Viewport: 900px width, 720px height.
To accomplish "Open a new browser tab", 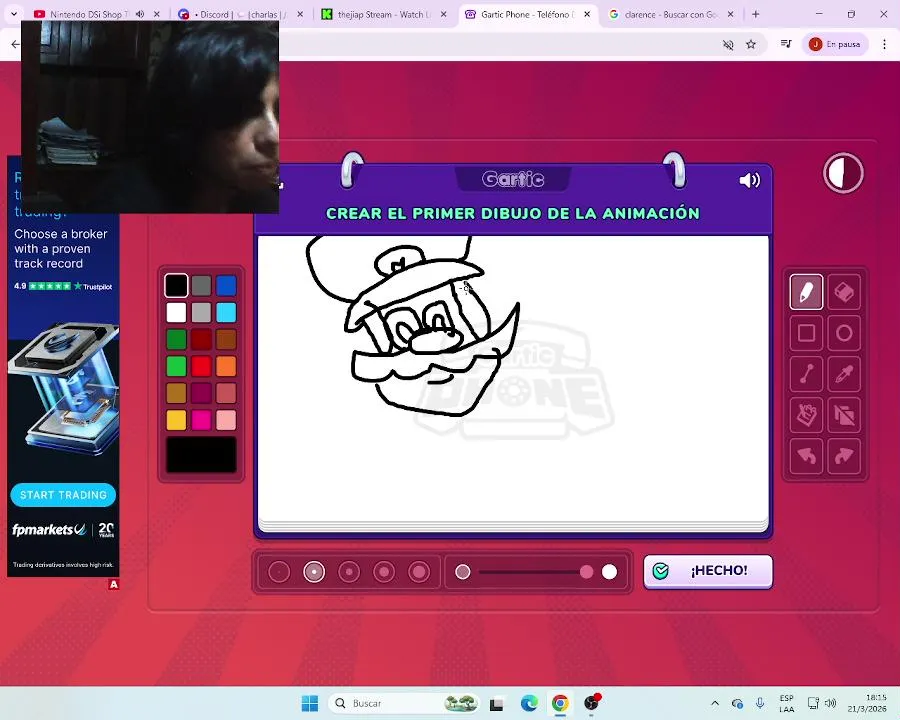I will point(755,14).
